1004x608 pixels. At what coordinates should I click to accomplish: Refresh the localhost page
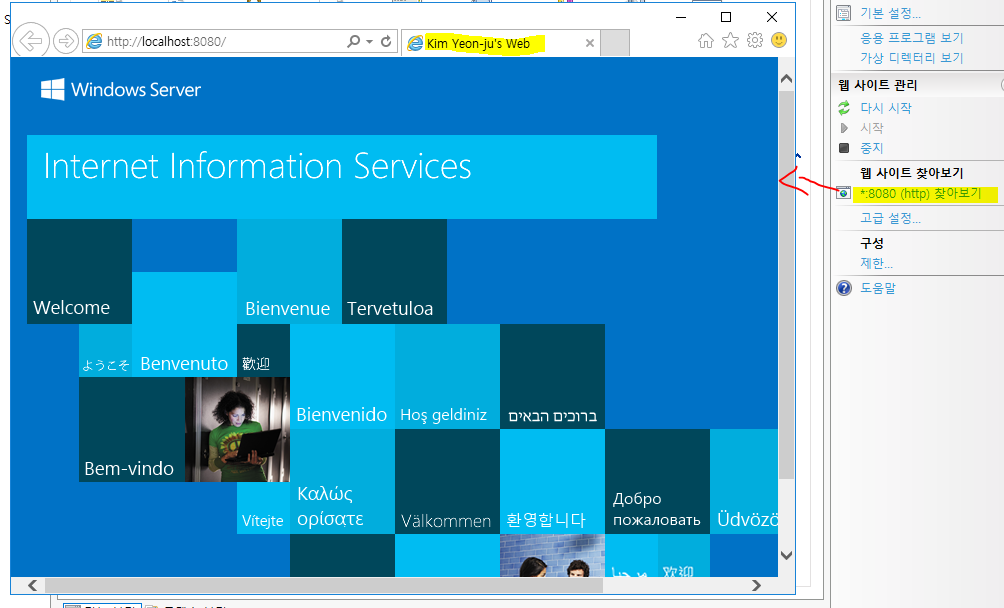coord(386,41)
